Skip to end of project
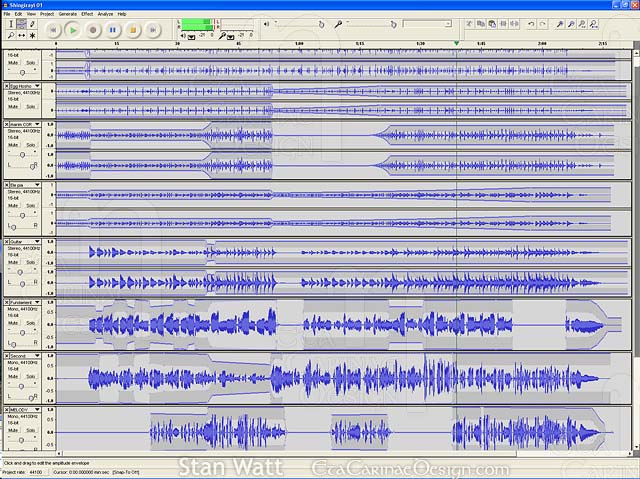This screenshot has width=640, height=479. click(152, 30)
